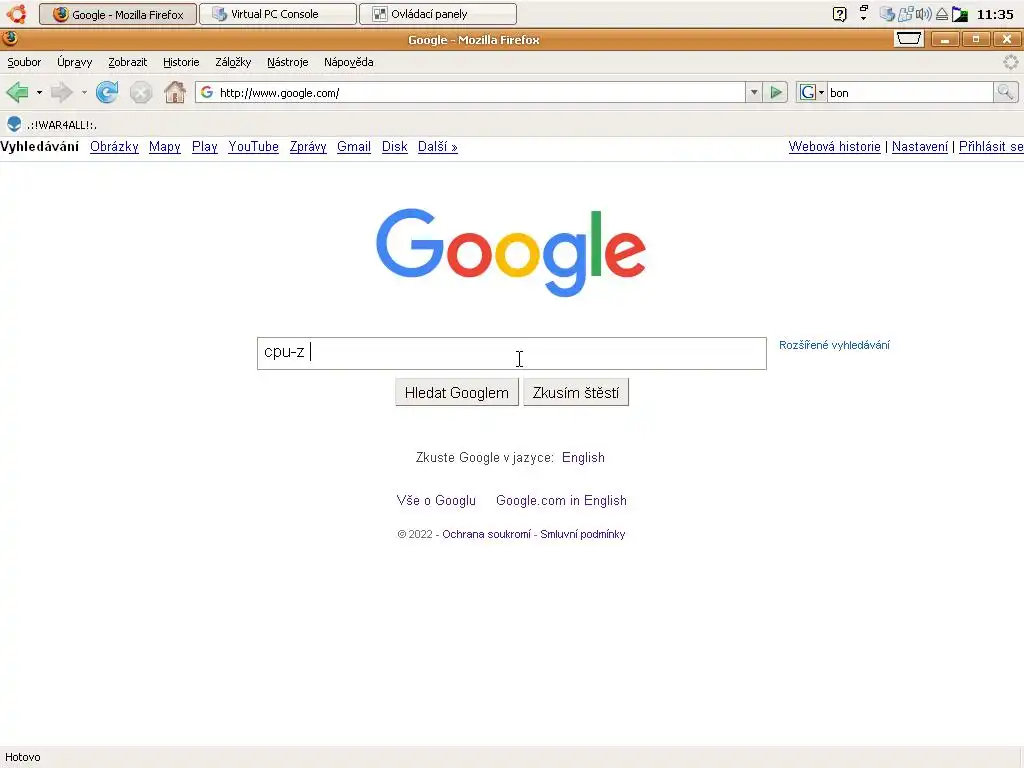Image resolution: width=1024 pixels, height=768 pixels.
Task: Open the Zprávy link
Action: 308,146
